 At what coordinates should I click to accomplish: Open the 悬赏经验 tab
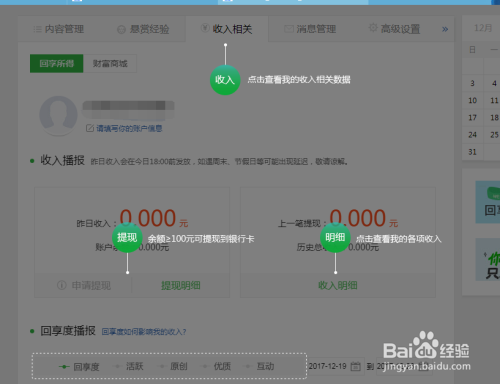[143, 29]
